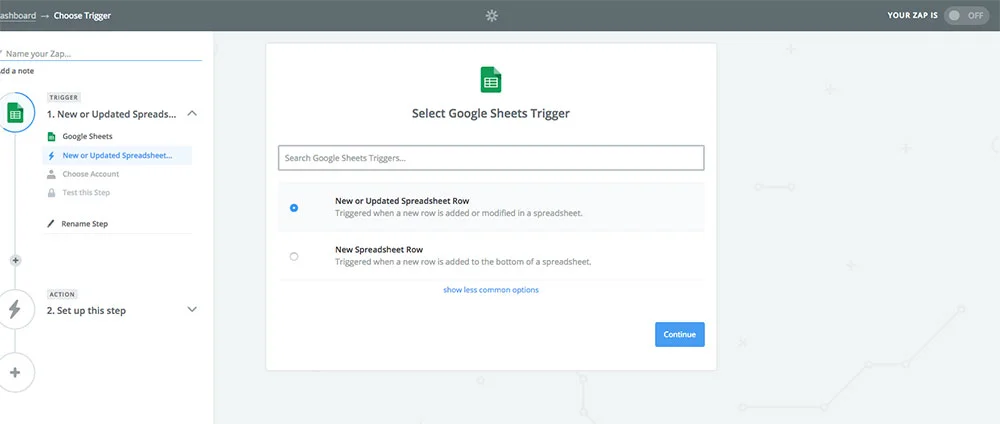This screenshot has width=1000, height=424.
Task: Click the pencil icon beside Rename Step
Action: coord(51,224)
